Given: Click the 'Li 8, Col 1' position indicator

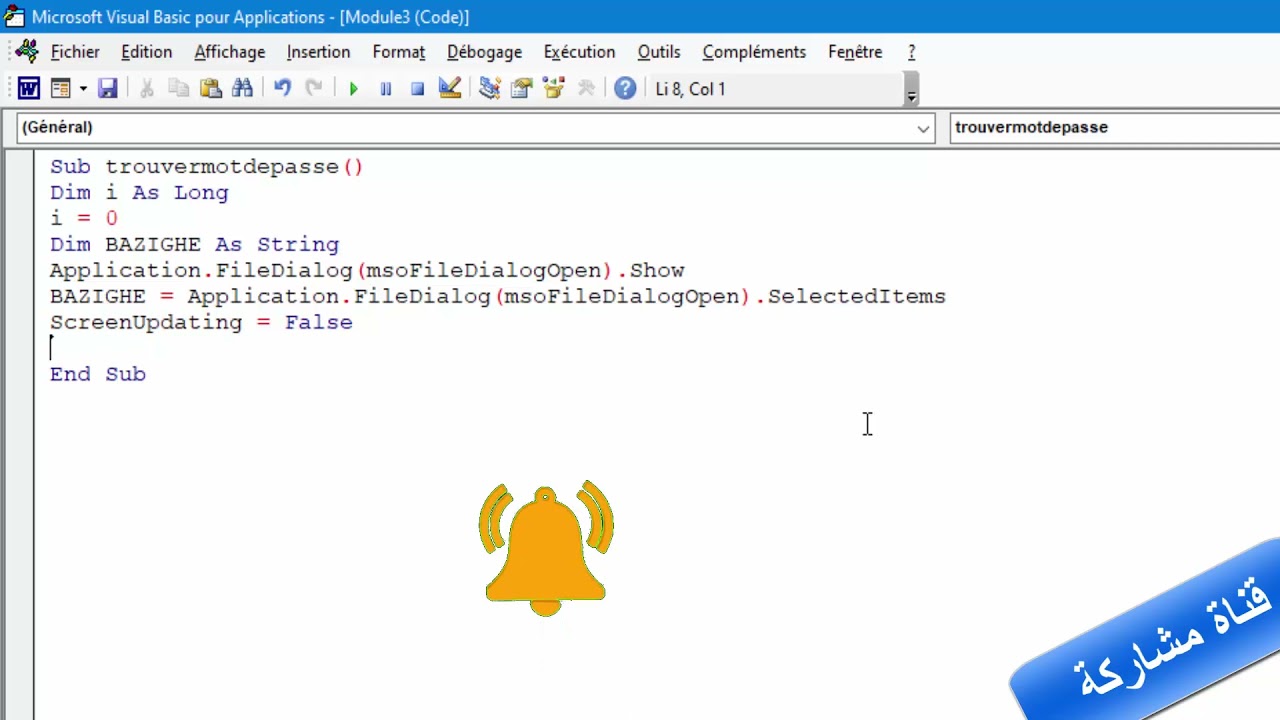Looking at the screenshot, I should click(x=690, y=89).
